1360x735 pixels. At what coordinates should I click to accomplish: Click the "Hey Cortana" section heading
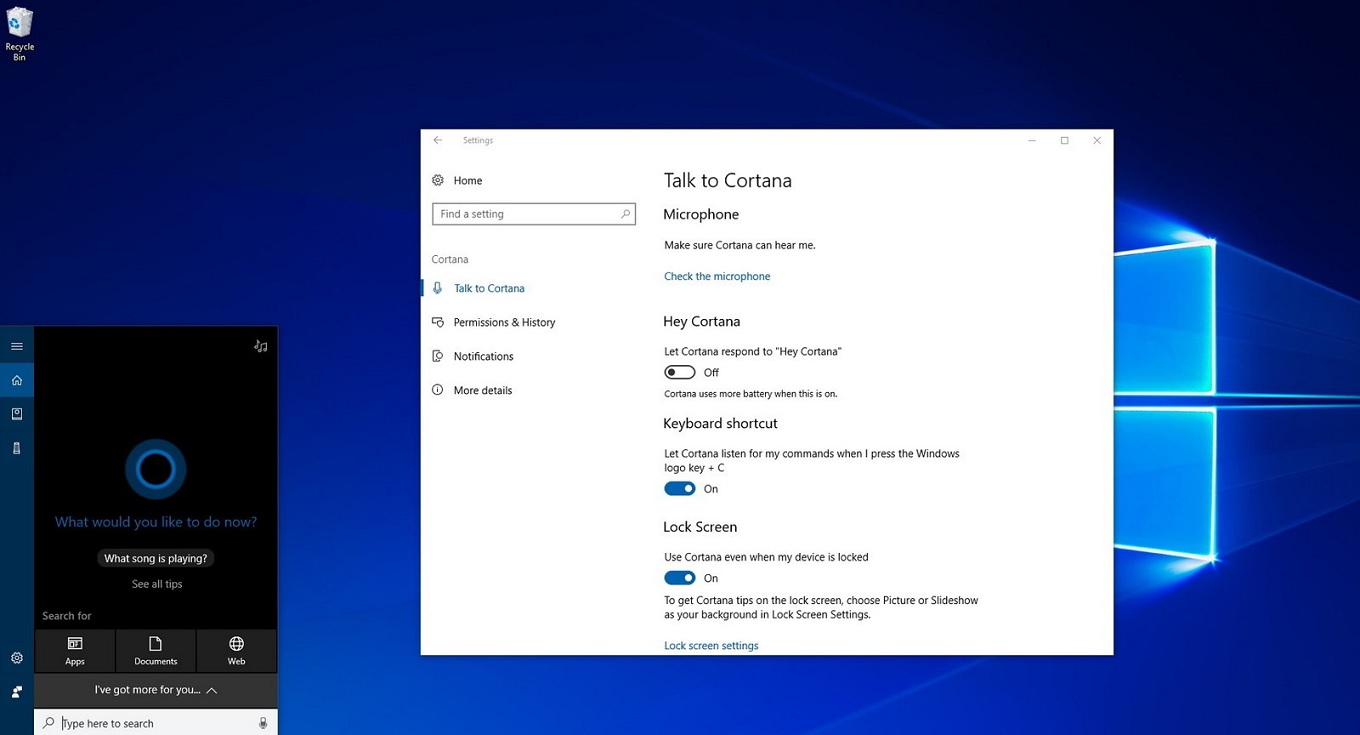pos(702,321)
